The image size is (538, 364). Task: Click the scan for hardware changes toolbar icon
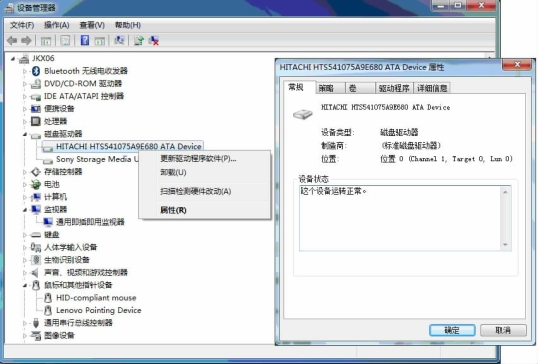[119, 40]
